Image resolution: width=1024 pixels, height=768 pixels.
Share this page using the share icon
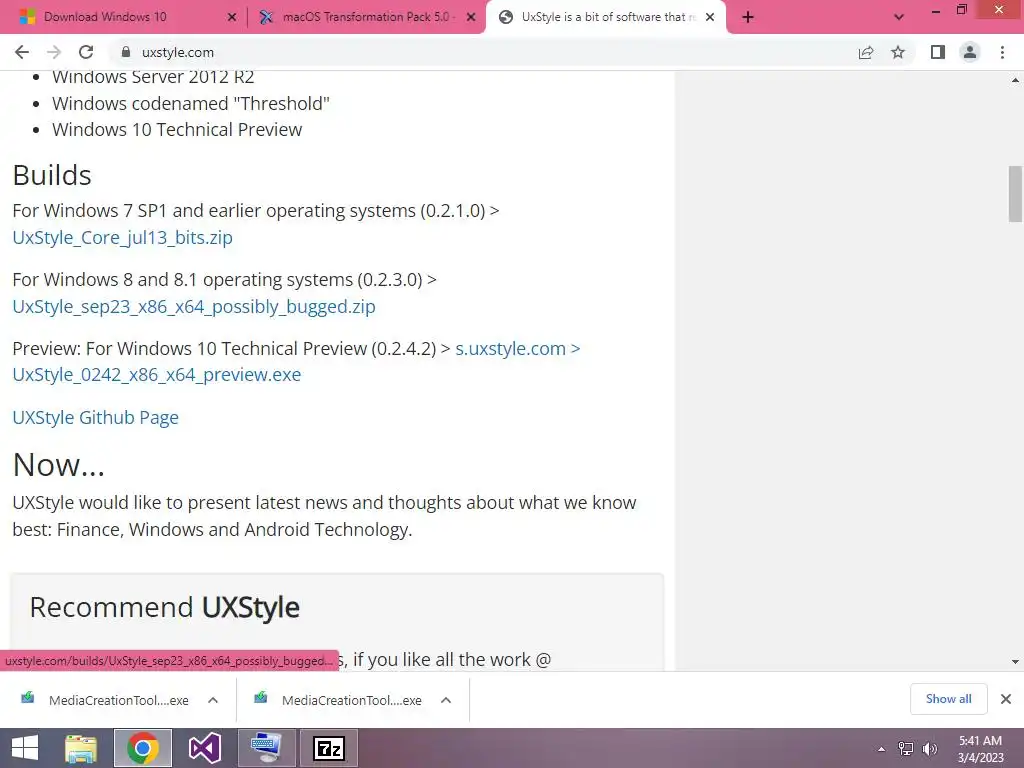click(x=866, y=52)
